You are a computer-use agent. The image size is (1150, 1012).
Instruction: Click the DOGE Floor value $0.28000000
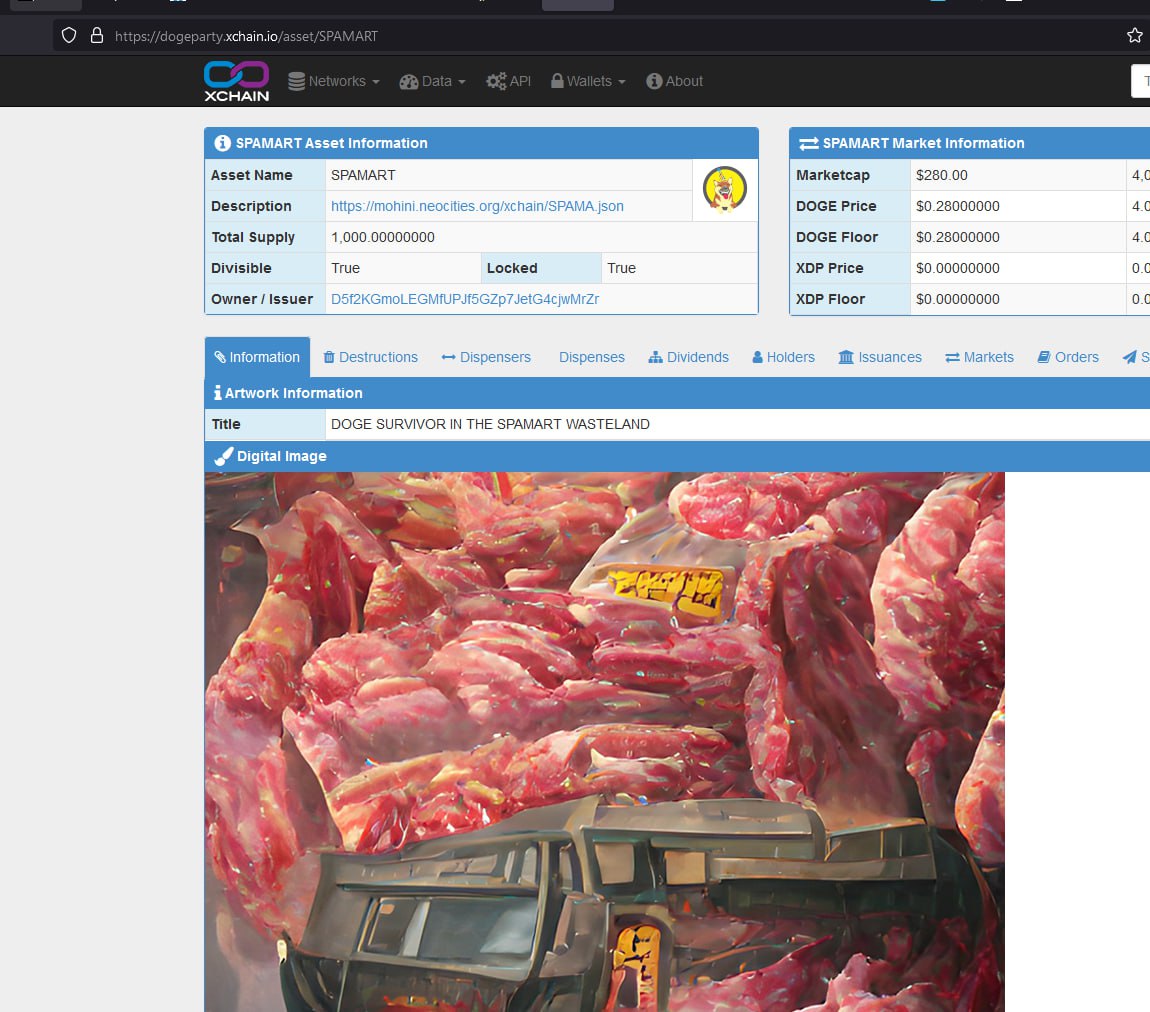958,237
